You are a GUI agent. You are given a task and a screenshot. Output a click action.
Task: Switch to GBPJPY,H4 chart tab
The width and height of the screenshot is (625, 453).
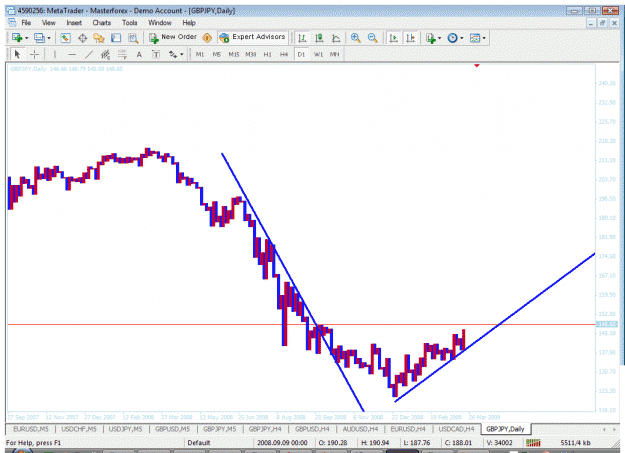tap(265, 429)
